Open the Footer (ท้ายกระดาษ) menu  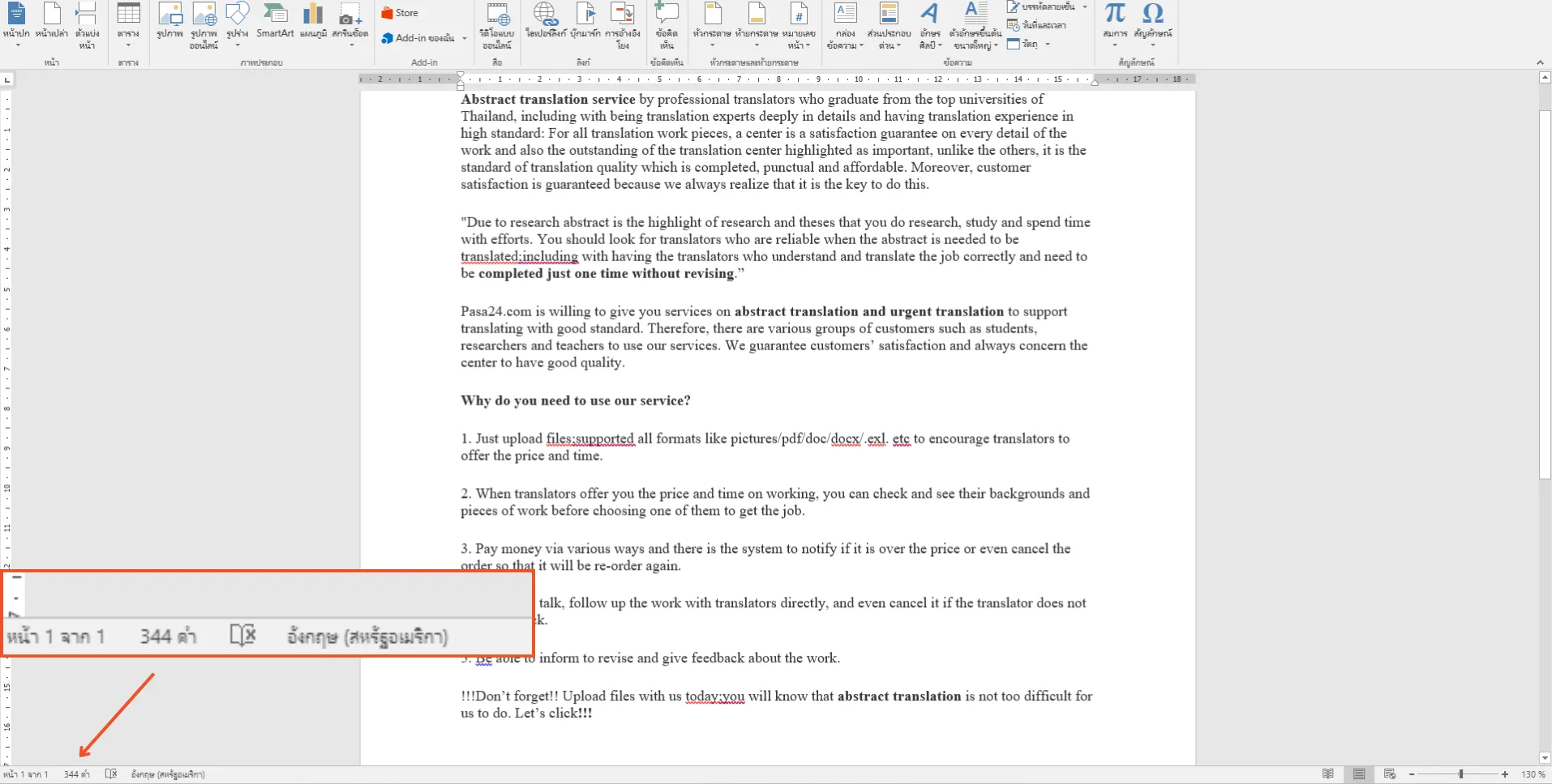[757, 23]
